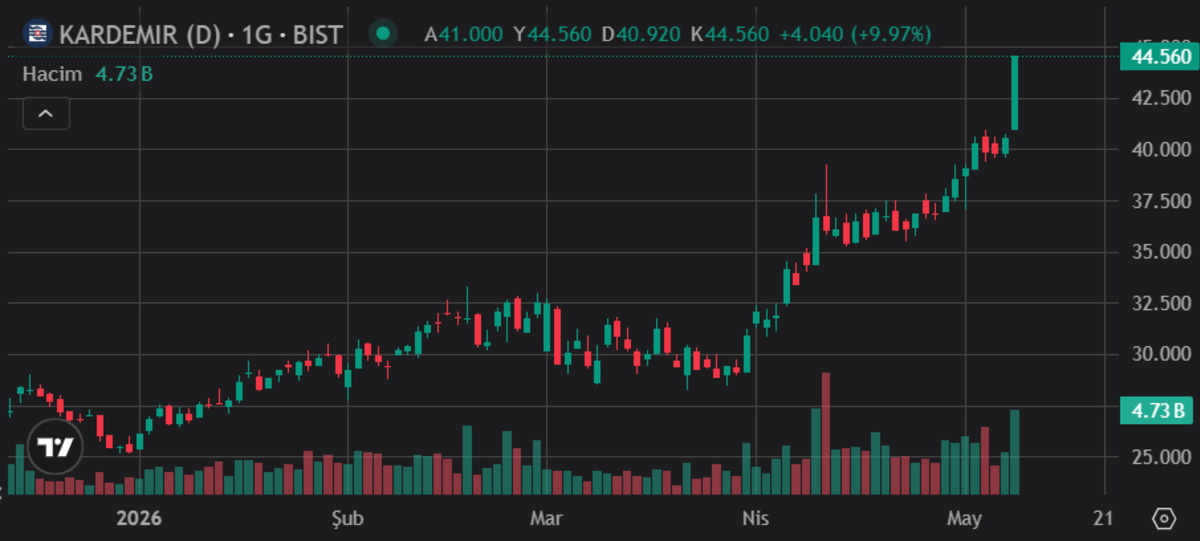Click the latest tall green candlestick
Screen dimensions: 1200x541
pos(1015,93)
